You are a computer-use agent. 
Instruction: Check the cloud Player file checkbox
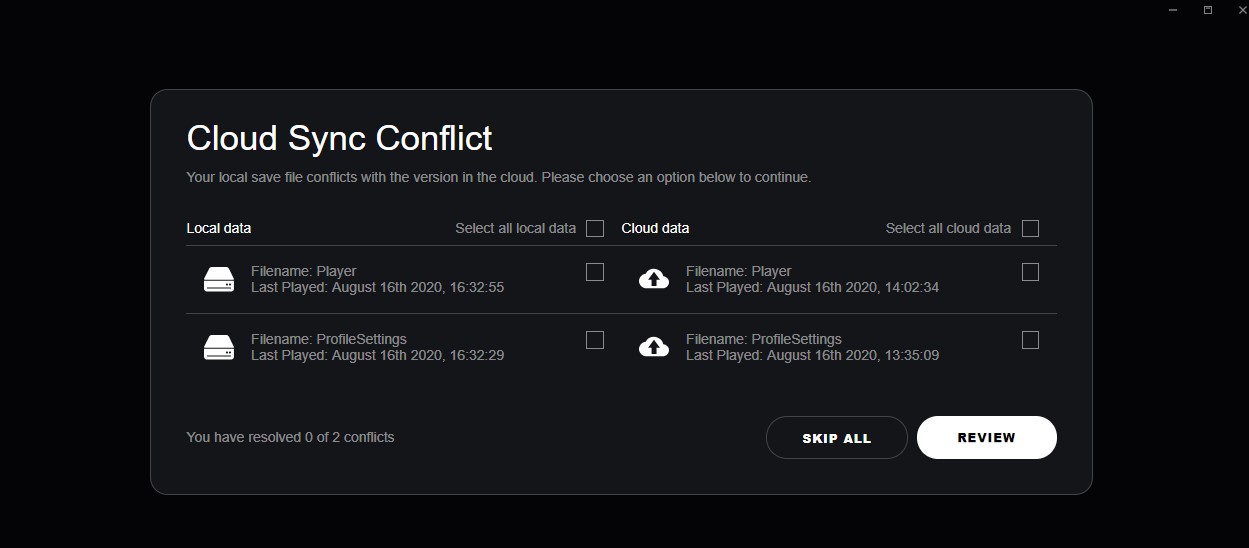[1031, 272]
